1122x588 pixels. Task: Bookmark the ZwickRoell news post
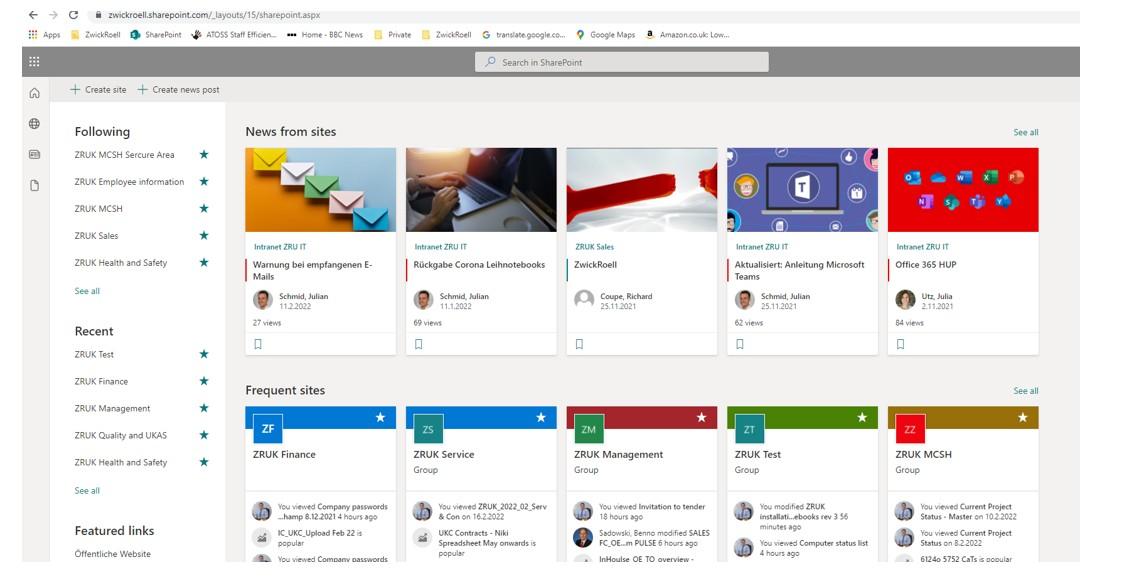(580, 344)
